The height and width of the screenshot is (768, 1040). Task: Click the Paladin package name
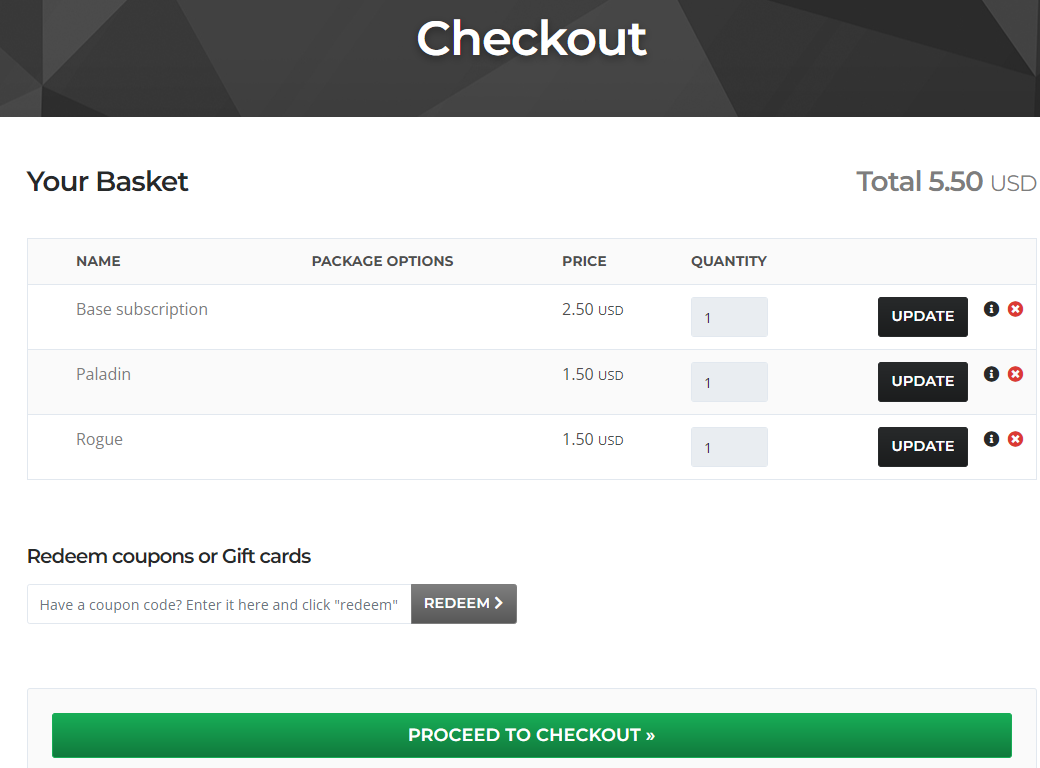tap(103, 374)
